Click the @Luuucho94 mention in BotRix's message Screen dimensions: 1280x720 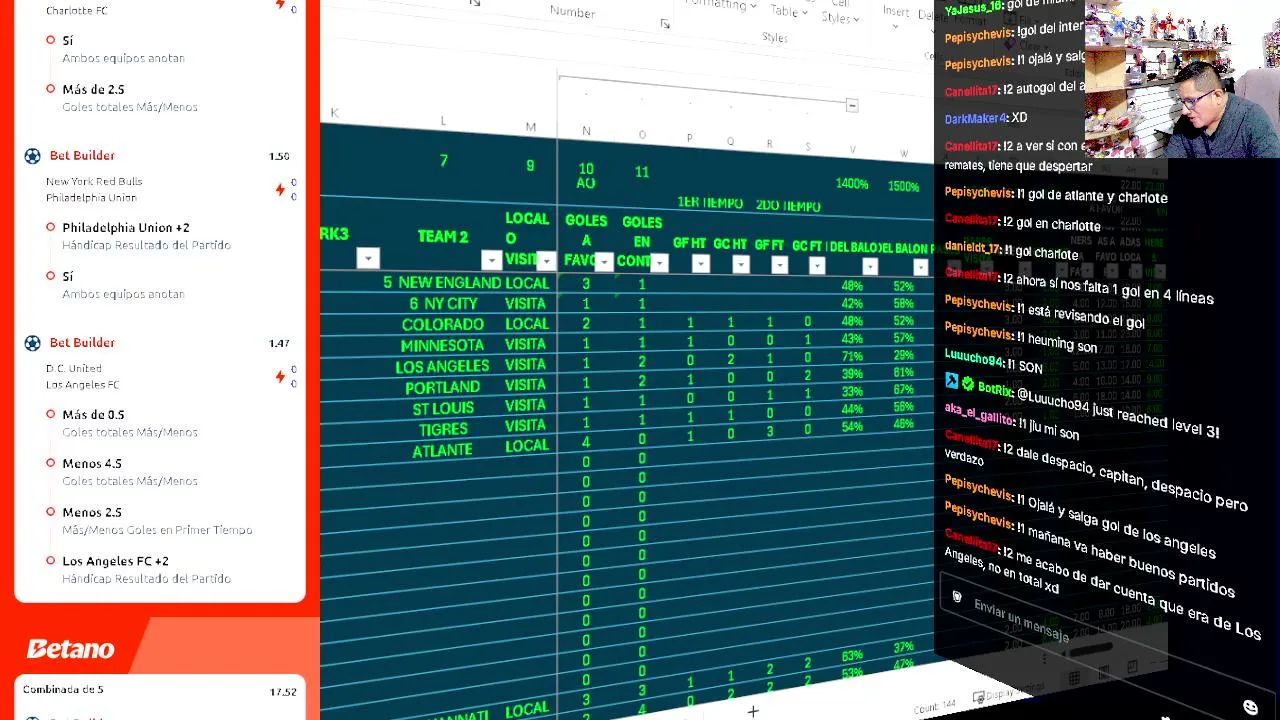[1051, 400]
